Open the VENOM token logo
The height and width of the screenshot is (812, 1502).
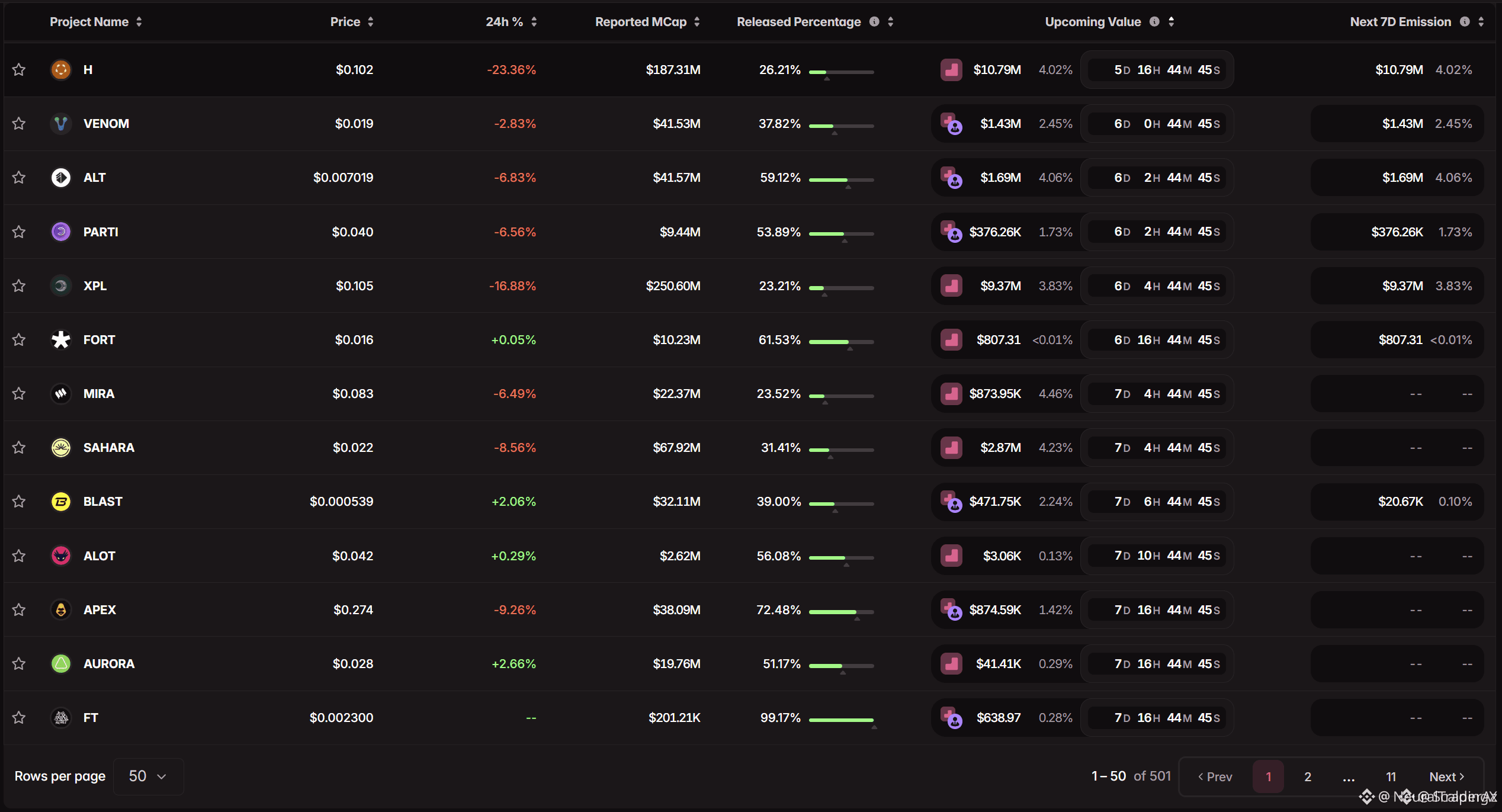pos(60,124)
